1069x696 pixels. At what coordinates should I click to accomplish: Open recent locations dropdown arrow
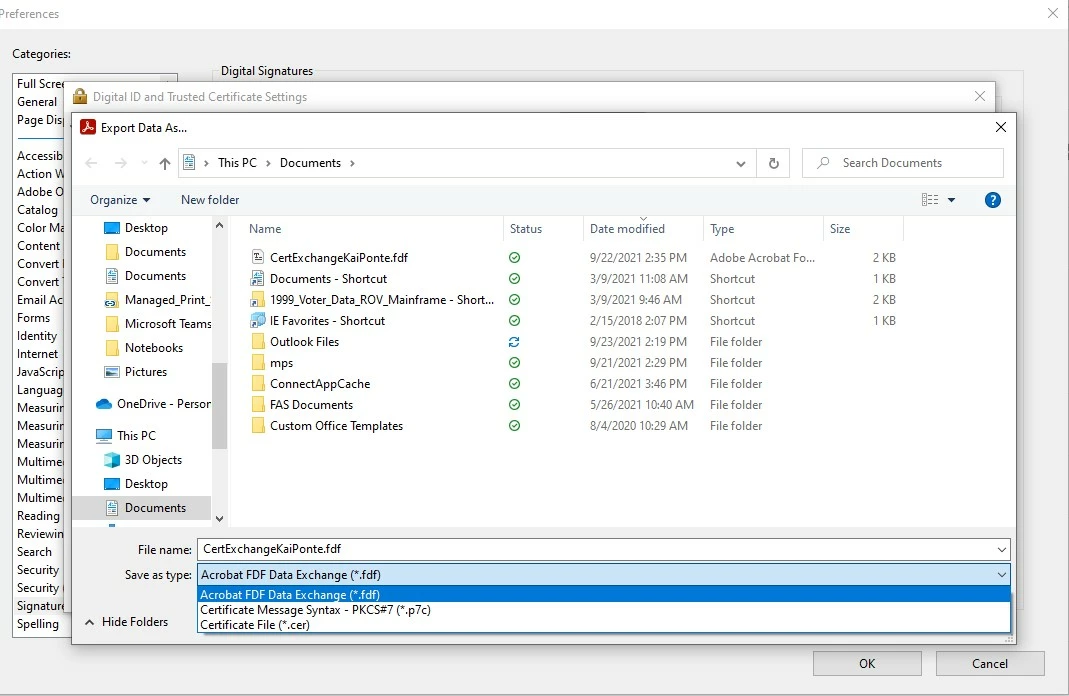tap(144, 164)
